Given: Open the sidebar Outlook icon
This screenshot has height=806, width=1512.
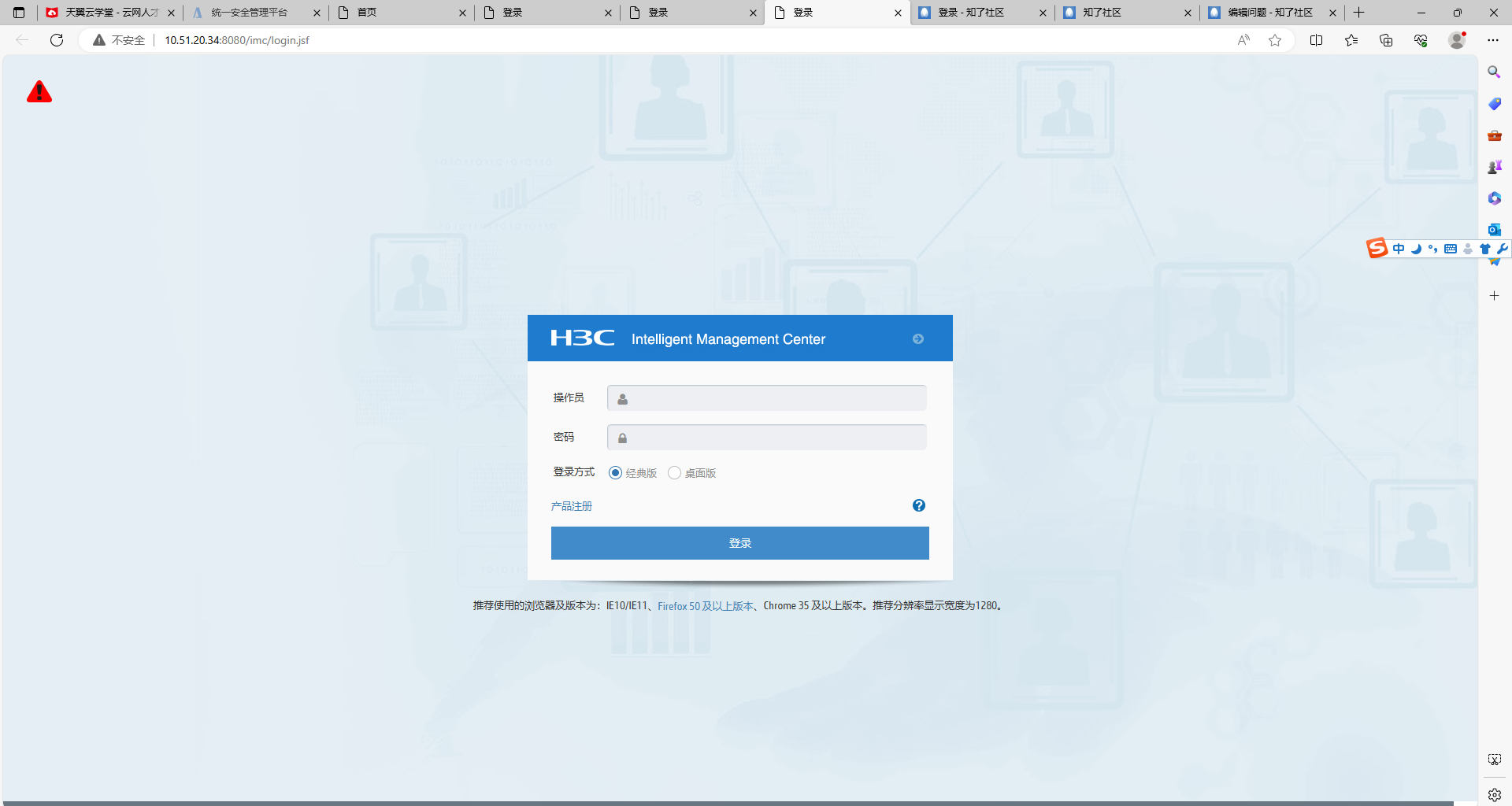Looking at the screenshot, I should (x=1494, y=229).
